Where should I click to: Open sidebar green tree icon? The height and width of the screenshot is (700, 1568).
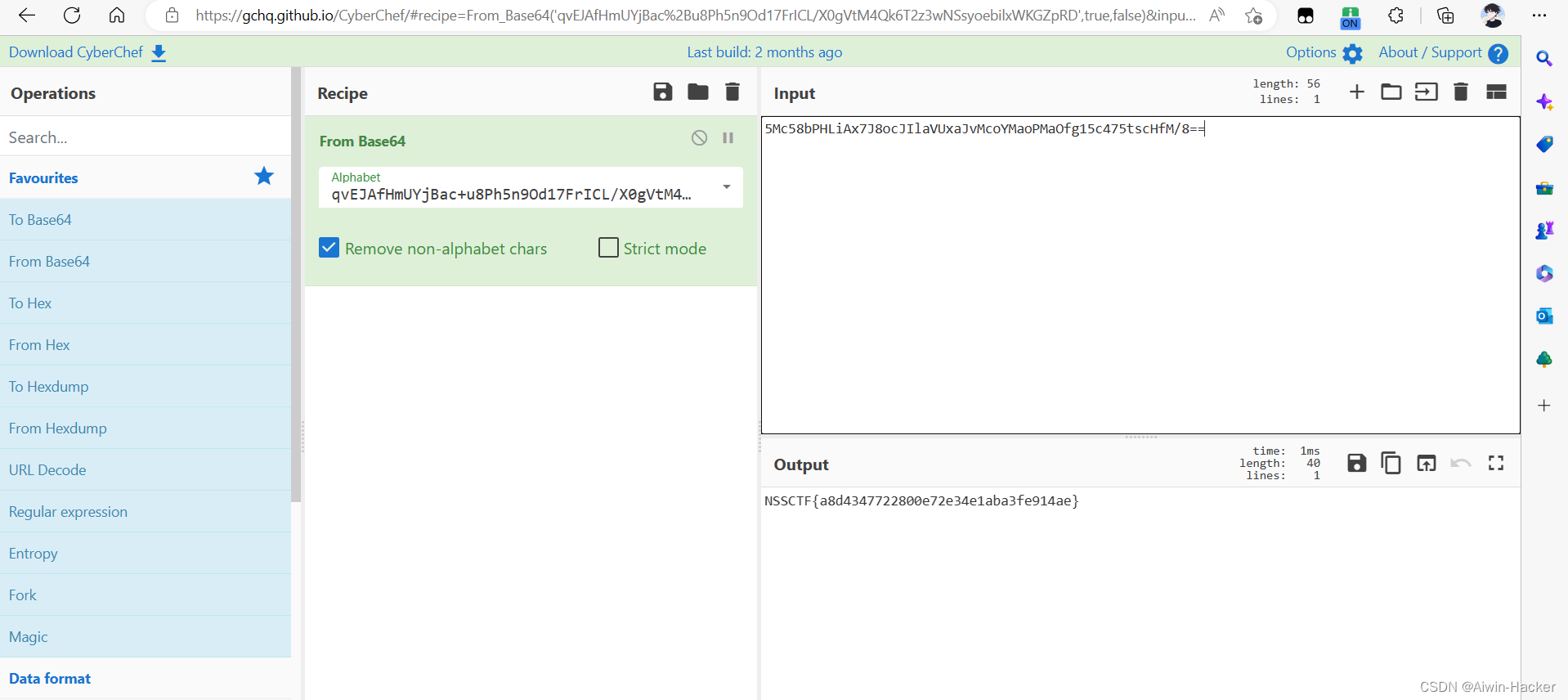pyautogui.click(x=1544, y=359)
